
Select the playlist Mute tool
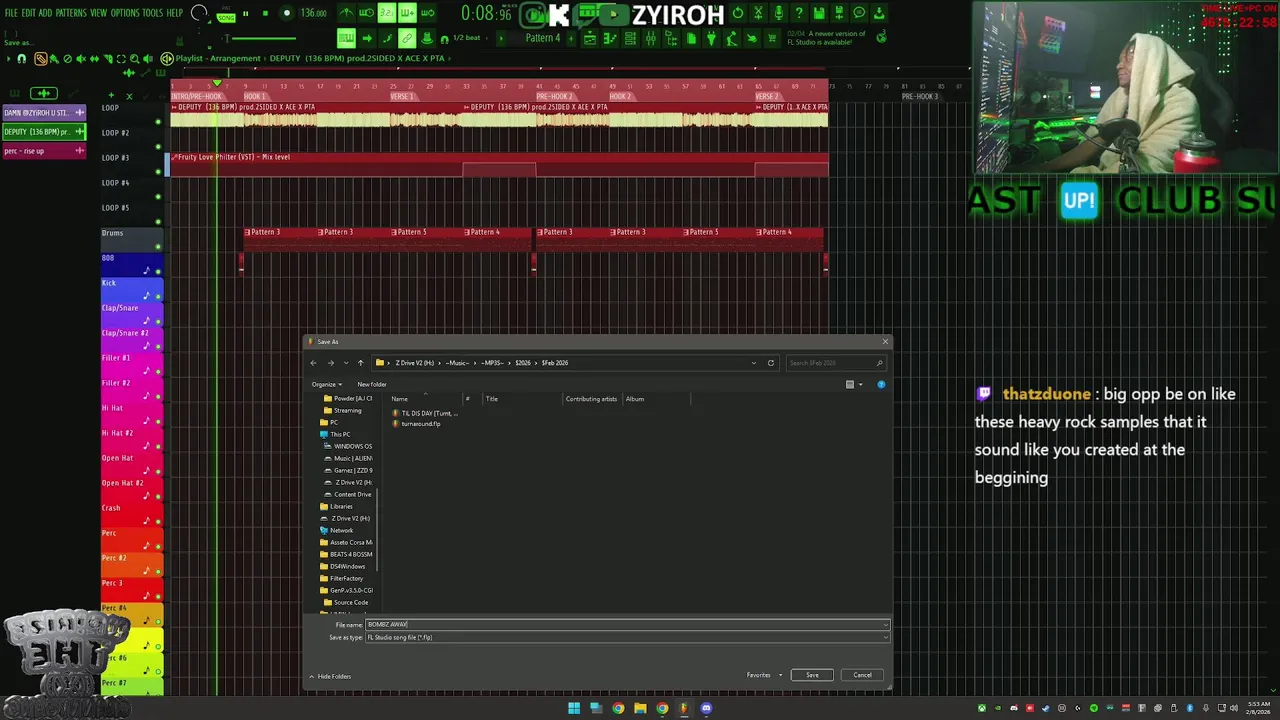81,59
